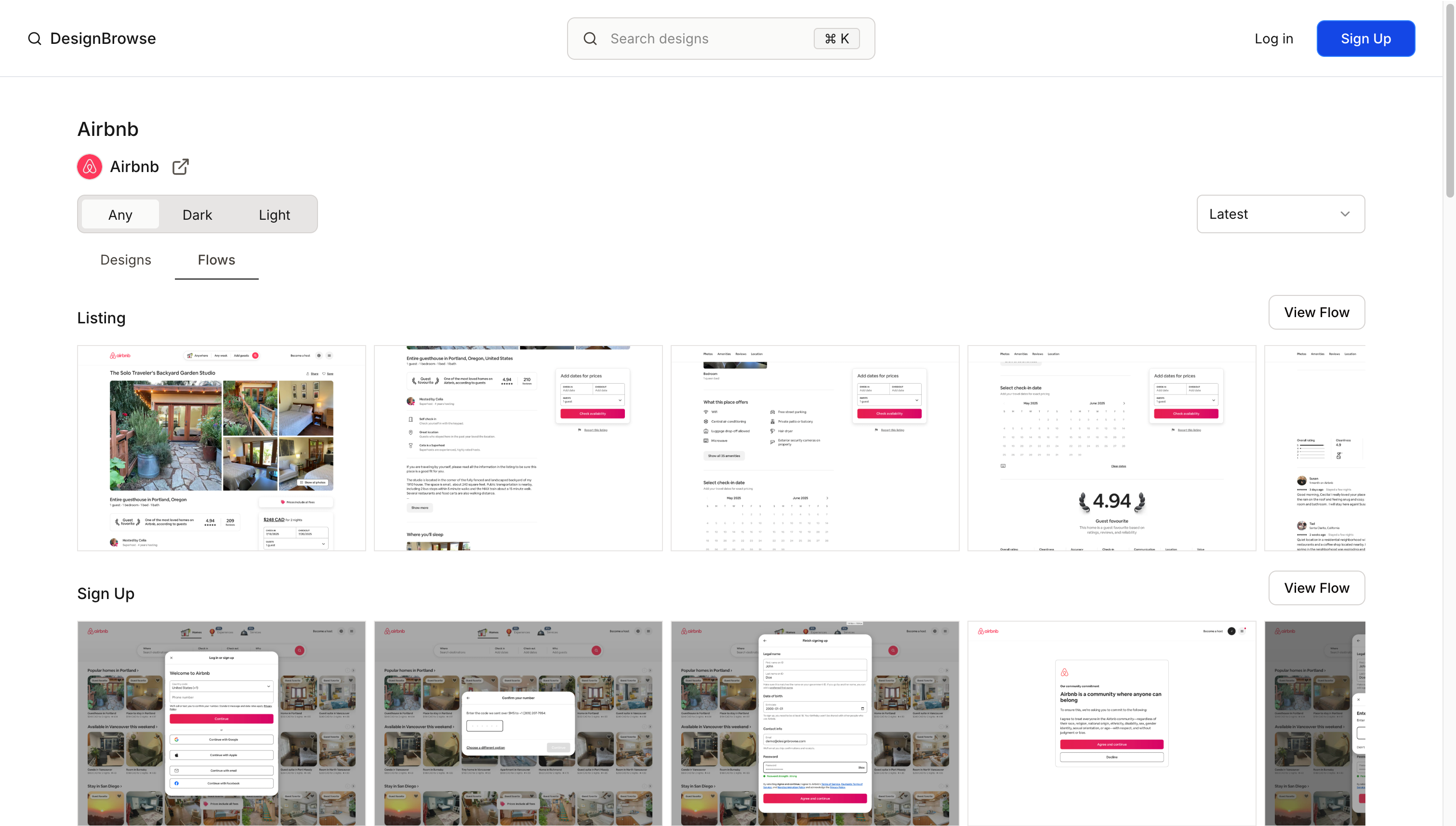Click the Sign Up section heading
Image resolution: width=1456 pixels, height=826 pixels.
[x=106, y=594]
